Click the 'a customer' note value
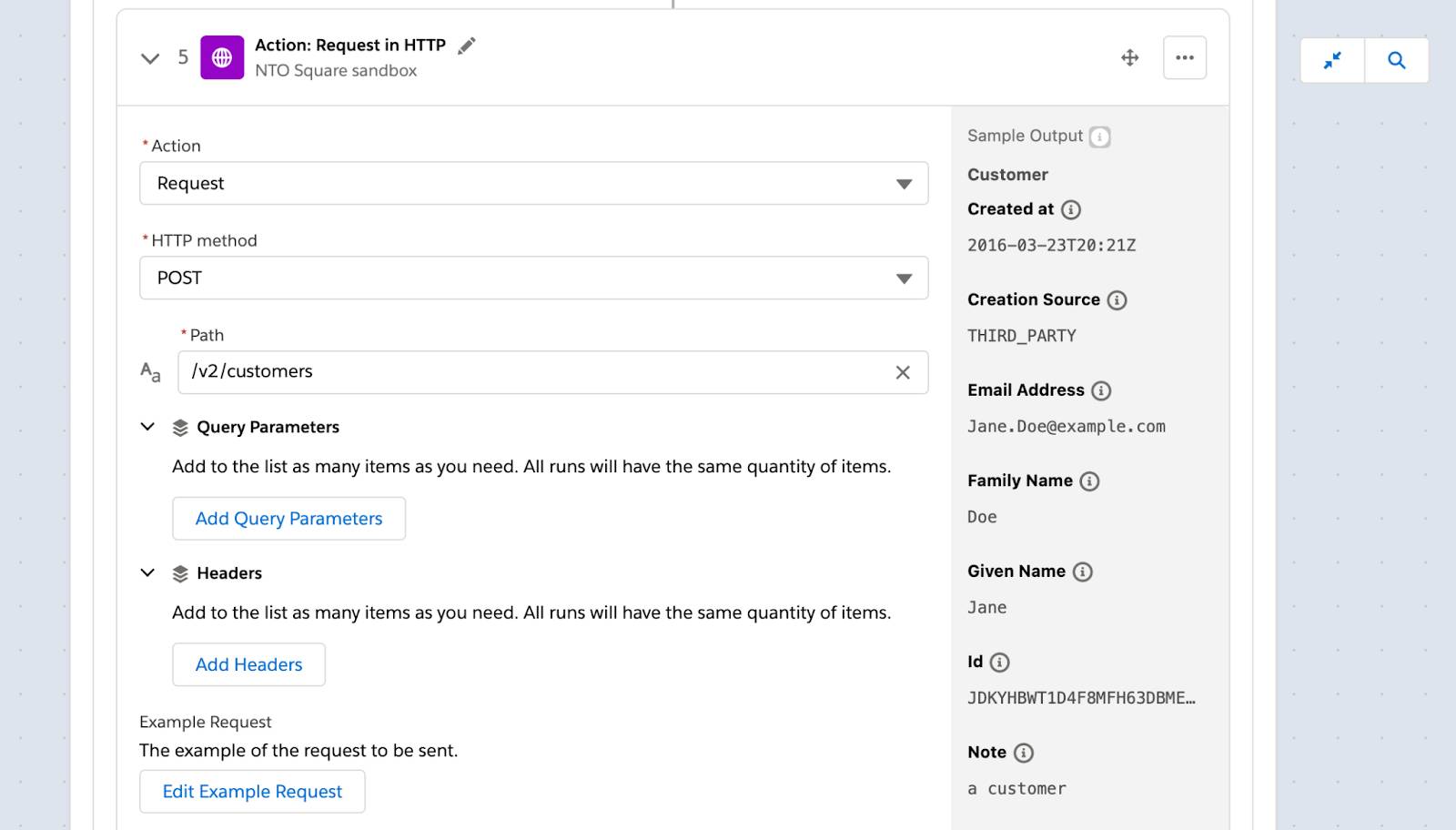1456x830 pixels. coord(1016,789)
